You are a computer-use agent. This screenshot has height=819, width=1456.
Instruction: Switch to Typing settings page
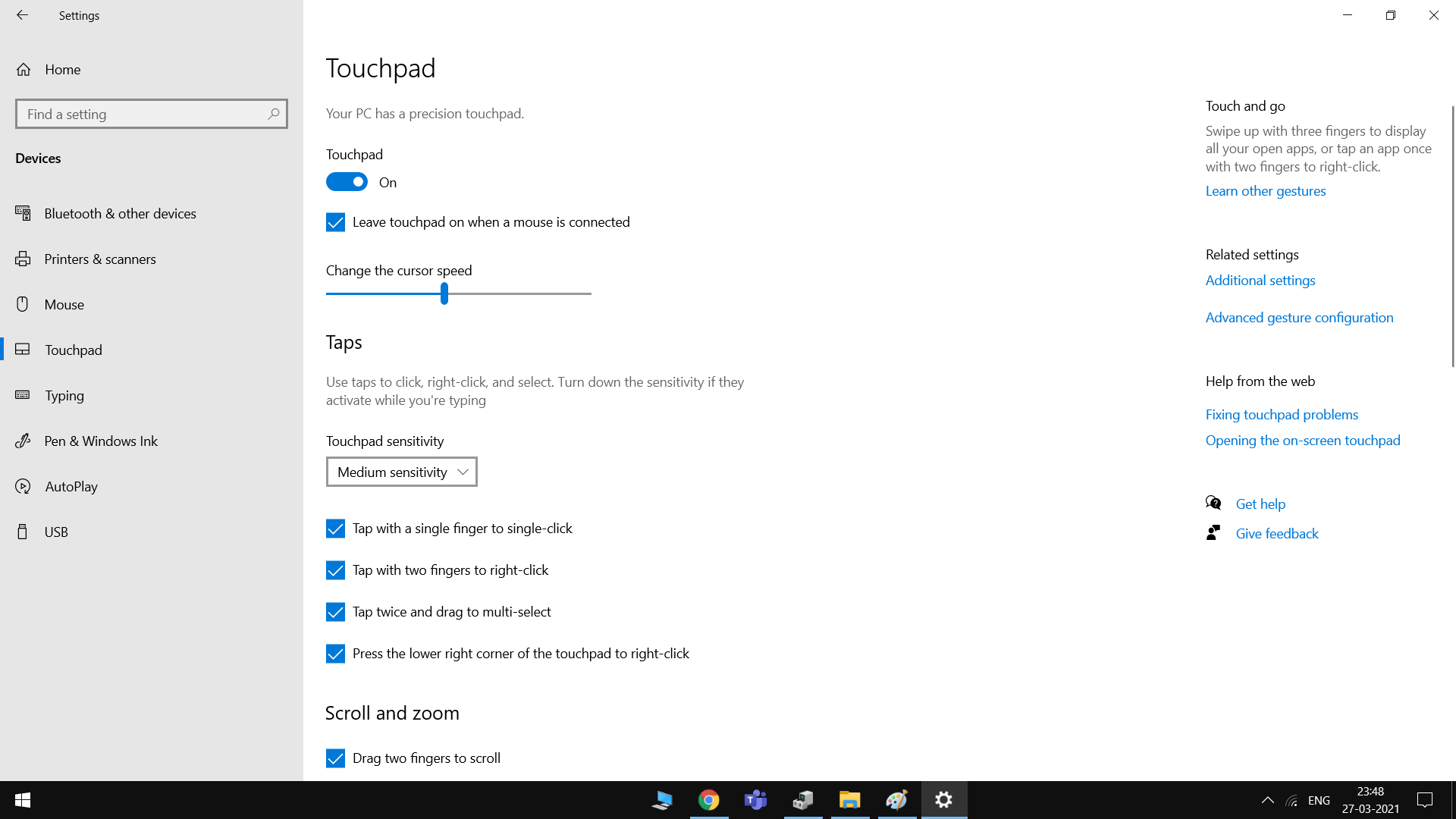pos(64,396)
